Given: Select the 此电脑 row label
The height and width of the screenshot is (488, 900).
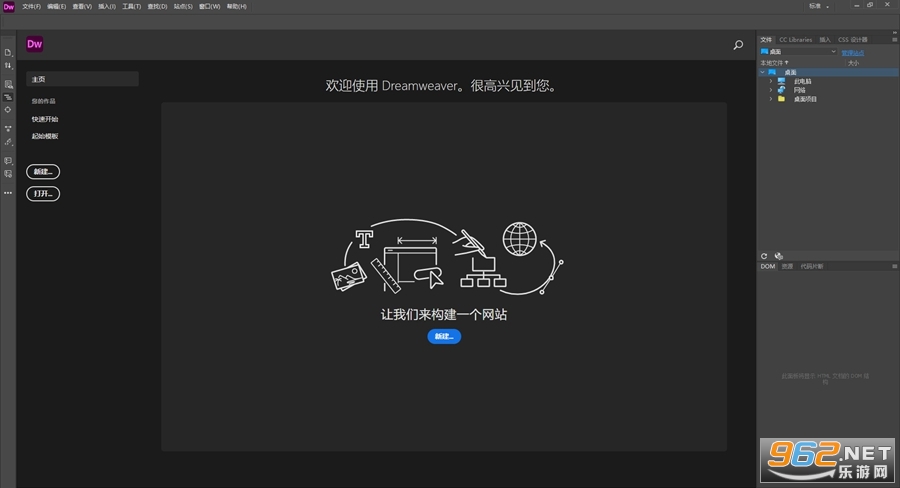Looking at the screenshot, I should pyautogui.click(x=802, y=82).
